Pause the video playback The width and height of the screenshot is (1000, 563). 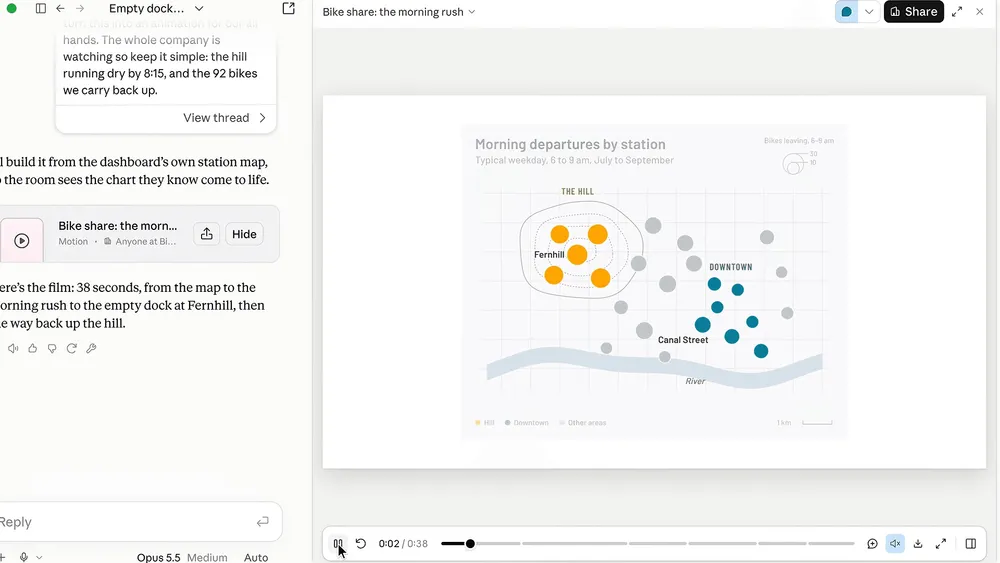pyautogui.click(x=338, y=543)
